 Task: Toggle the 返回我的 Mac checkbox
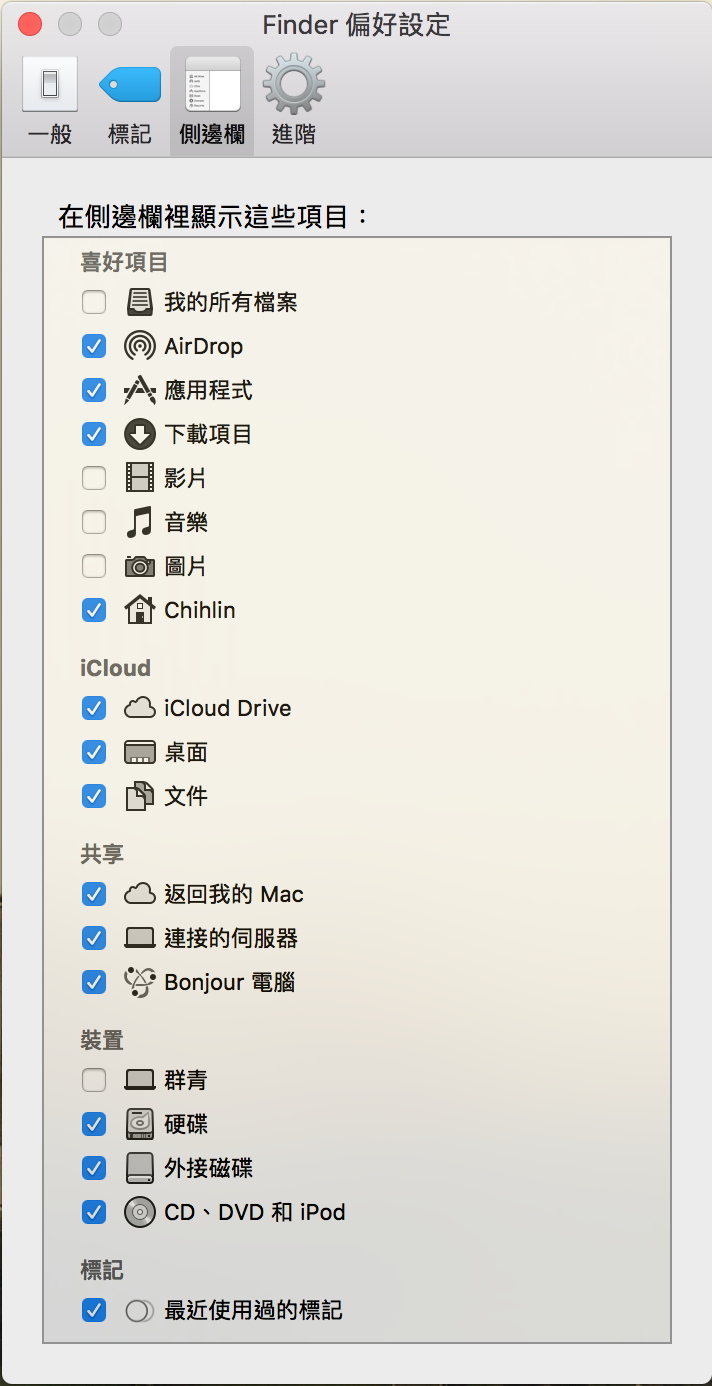[x=94, y=894]
